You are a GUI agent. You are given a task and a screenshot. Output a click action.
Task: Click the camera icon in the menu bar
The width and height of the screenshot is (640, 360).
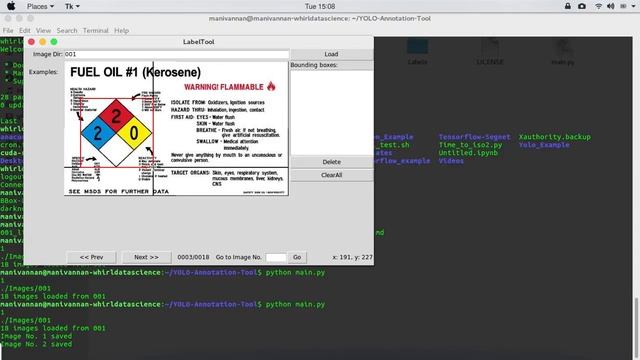pyautogui.click(x=582, y=6)
